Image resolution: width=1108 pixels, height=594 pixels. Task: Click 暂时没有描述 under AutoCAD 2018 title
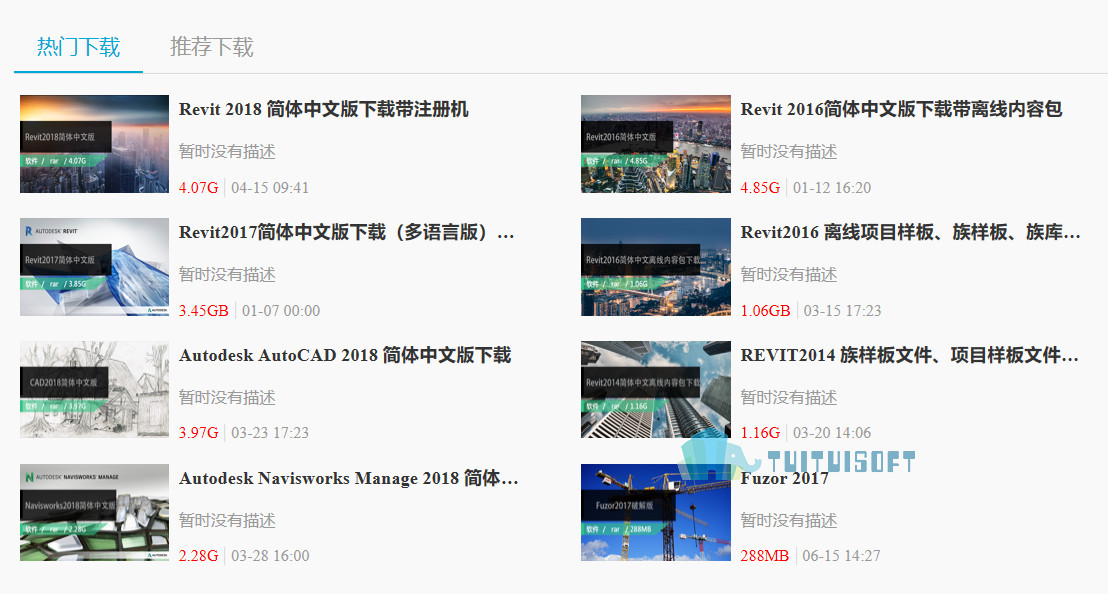point(227,398)
